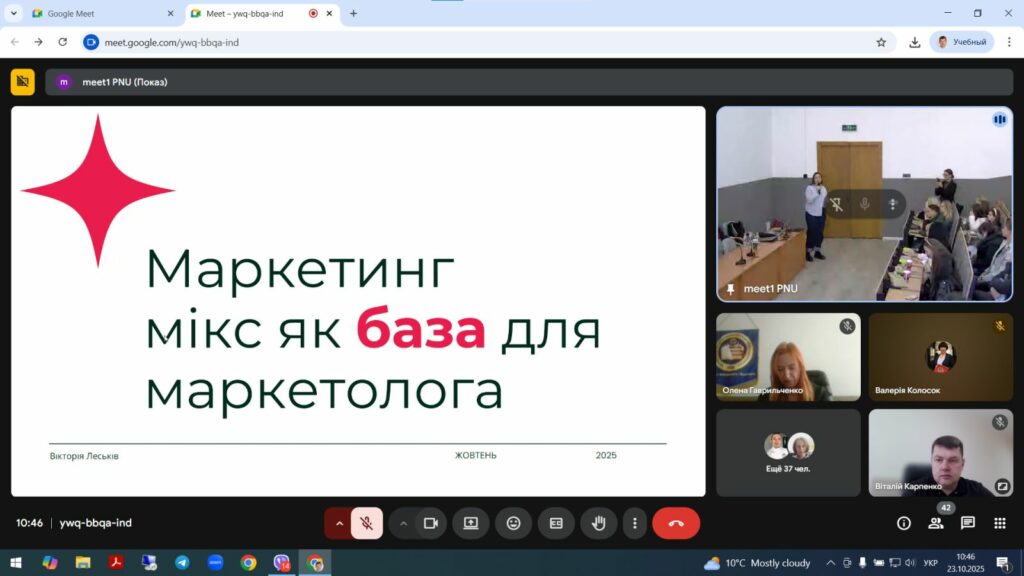Open the emoji reactions button
This screenshot has width=1024, height=576.
coord(513,523)
